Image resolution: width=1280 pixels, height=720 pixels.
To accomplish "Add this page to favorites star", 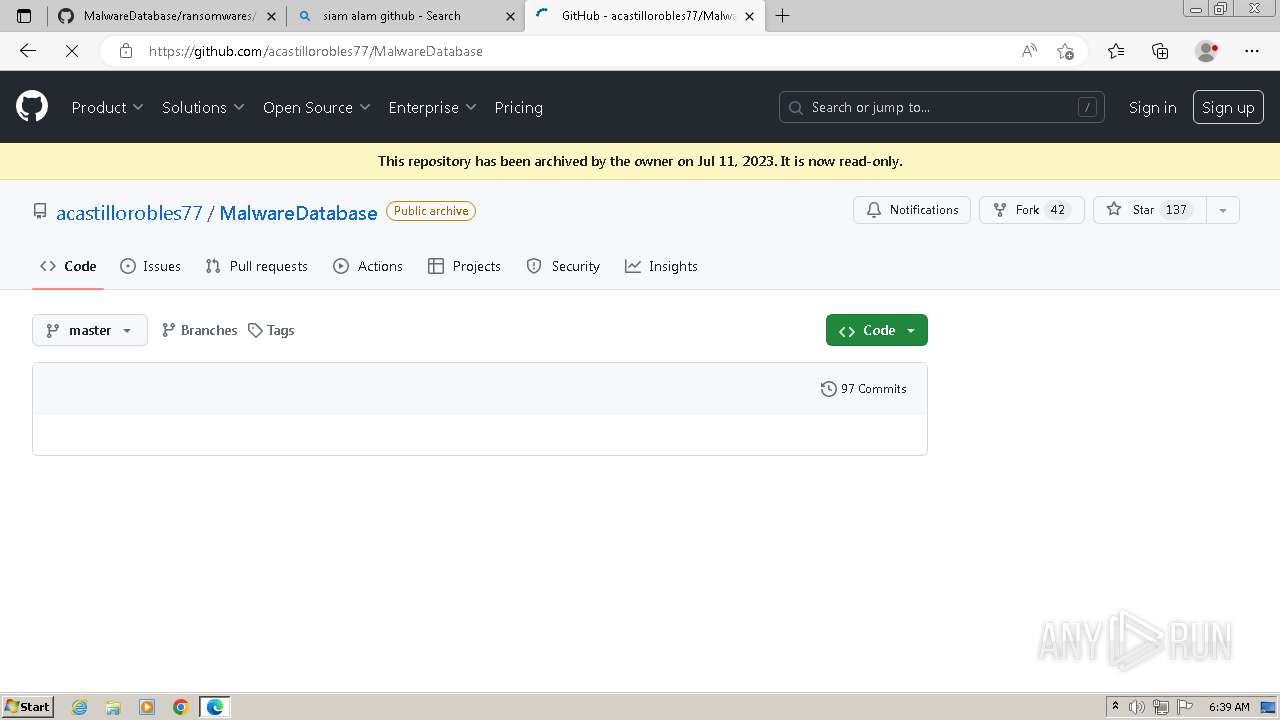I will click(x=1065, y=51).
